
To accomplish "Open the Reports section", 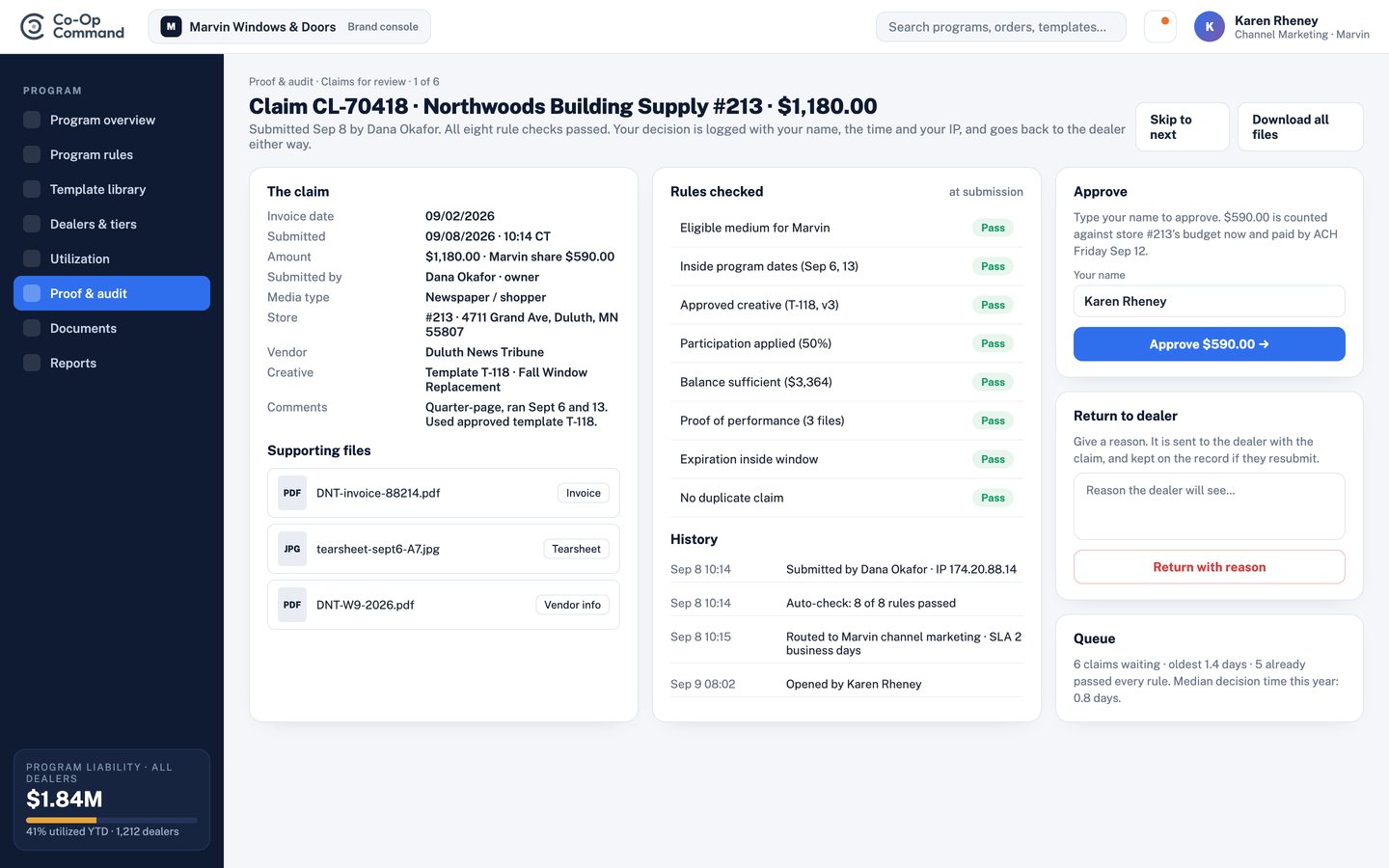I will point(112,363).
